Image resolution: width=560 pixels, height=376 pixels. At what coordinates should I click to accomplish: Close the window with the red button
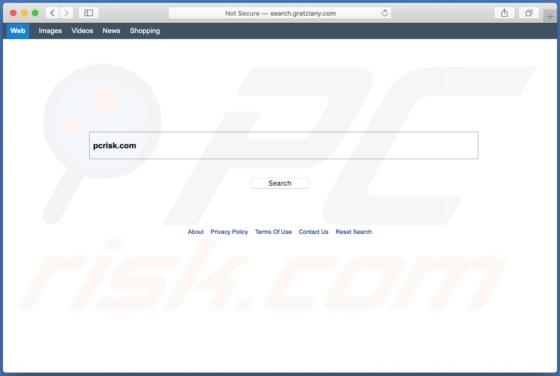13,13
